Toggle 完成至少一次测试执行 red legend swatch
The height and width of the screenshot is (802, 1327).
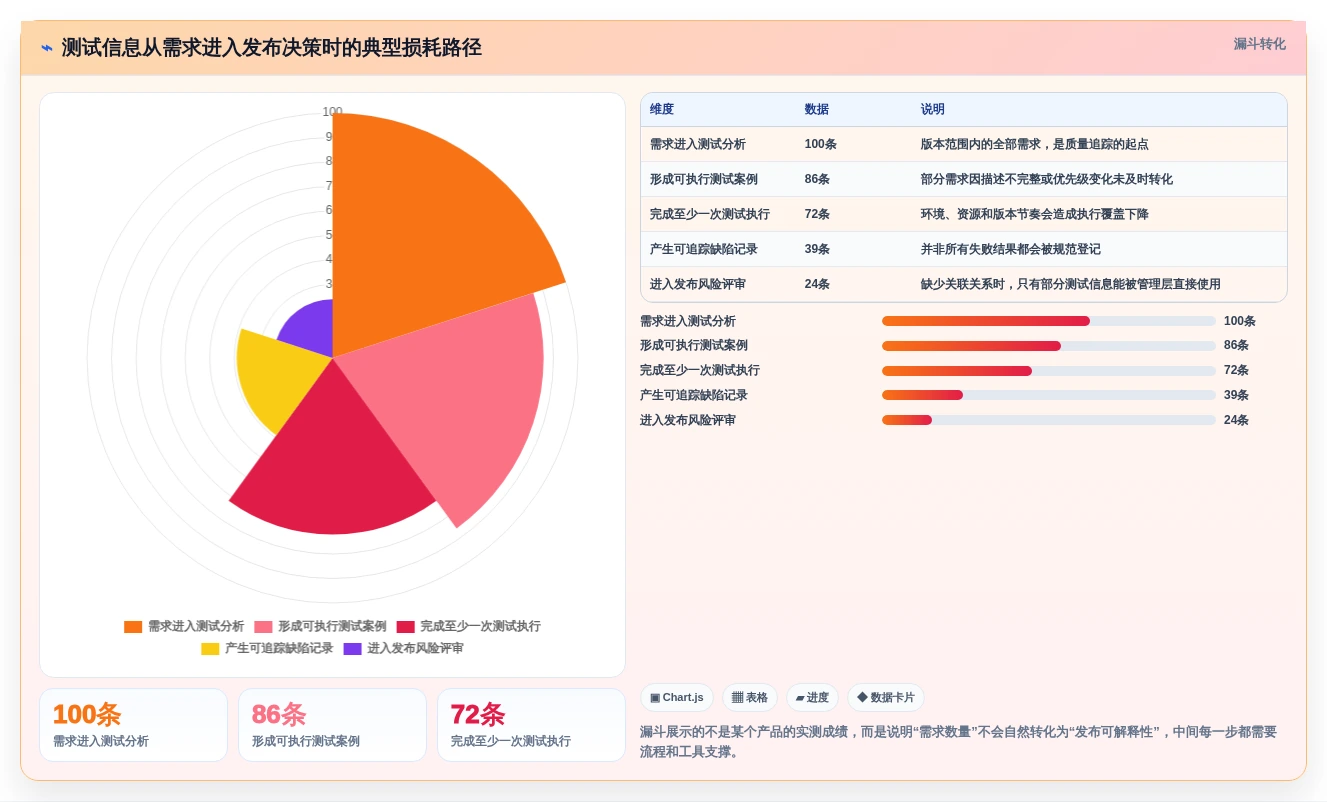(405, 627)
